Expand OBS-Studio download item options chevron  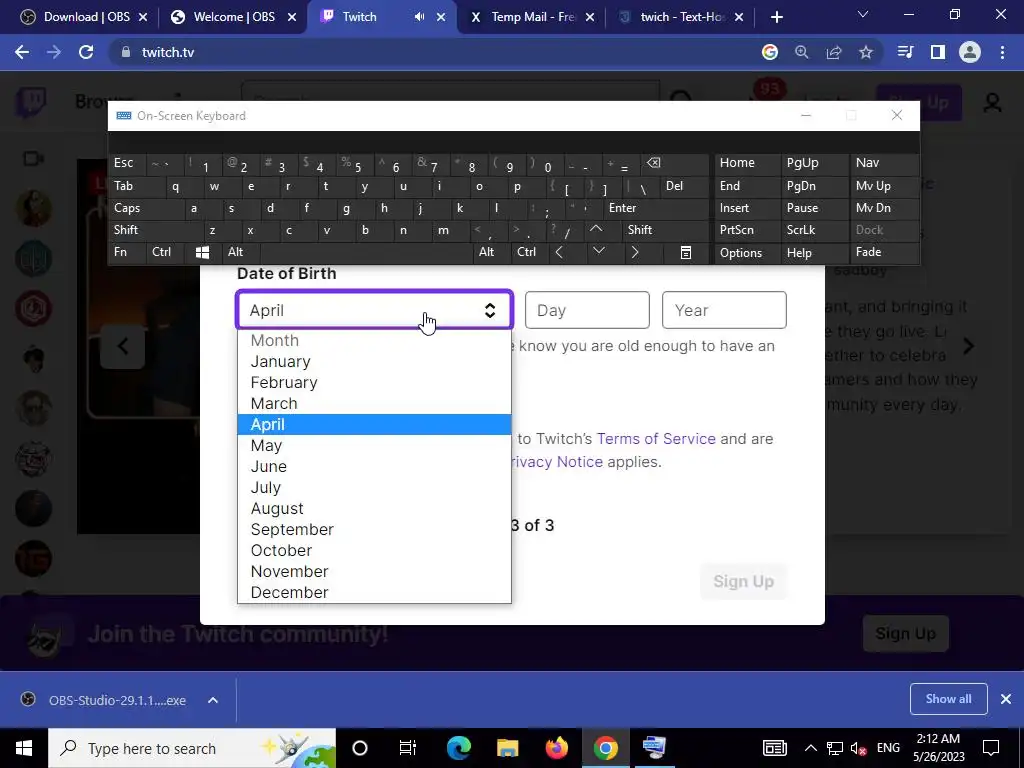point(213,700)
